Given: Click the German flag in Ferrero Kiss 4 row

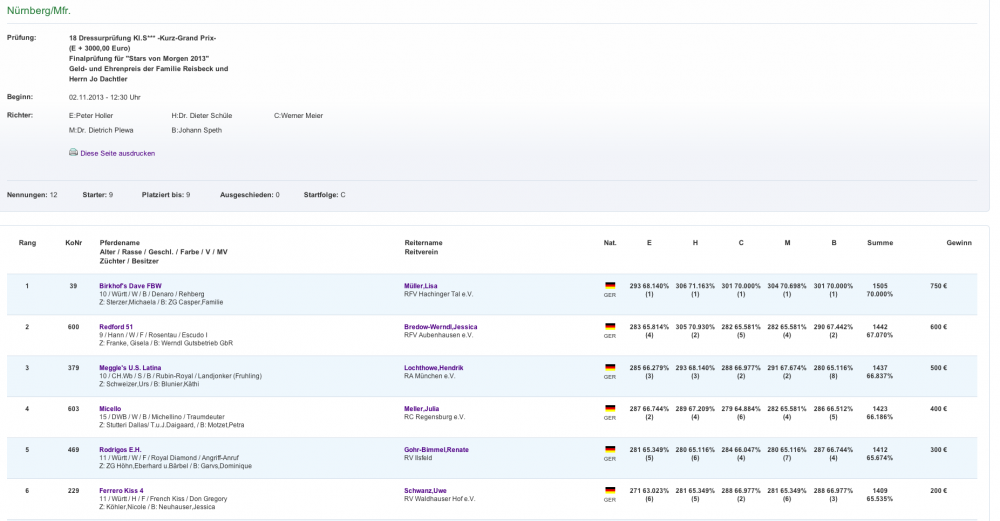Looking at the screenshot, I should pos(609,490).
